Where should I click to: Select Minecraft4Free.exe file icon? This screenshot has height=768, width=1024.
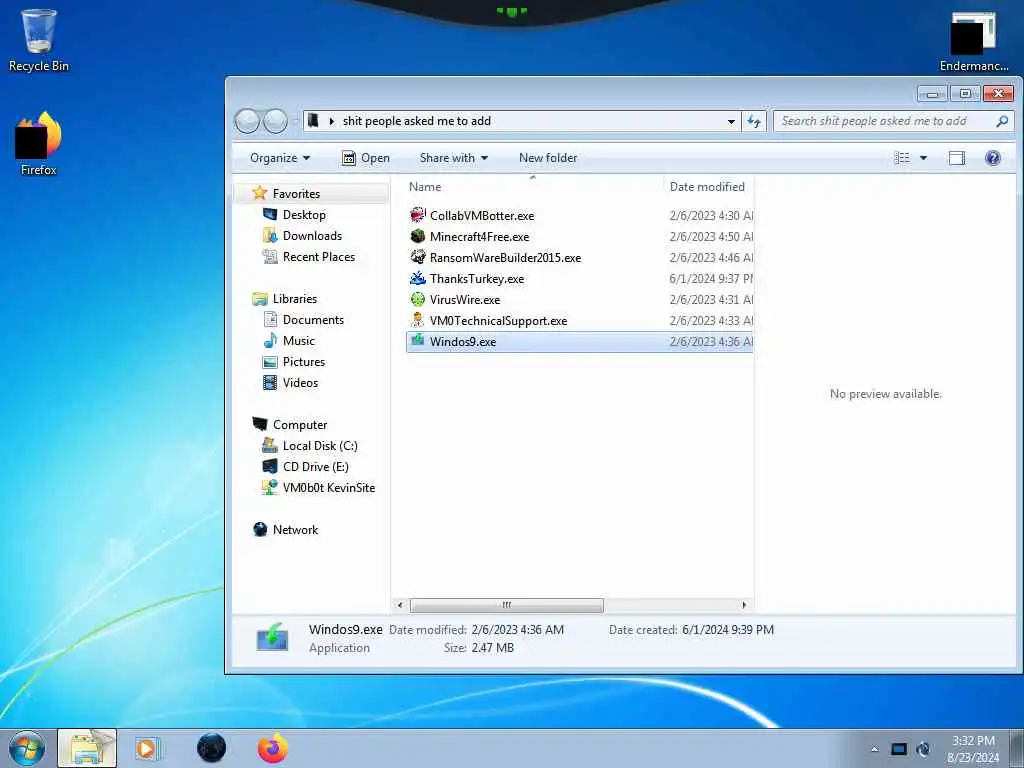point(417,236)
